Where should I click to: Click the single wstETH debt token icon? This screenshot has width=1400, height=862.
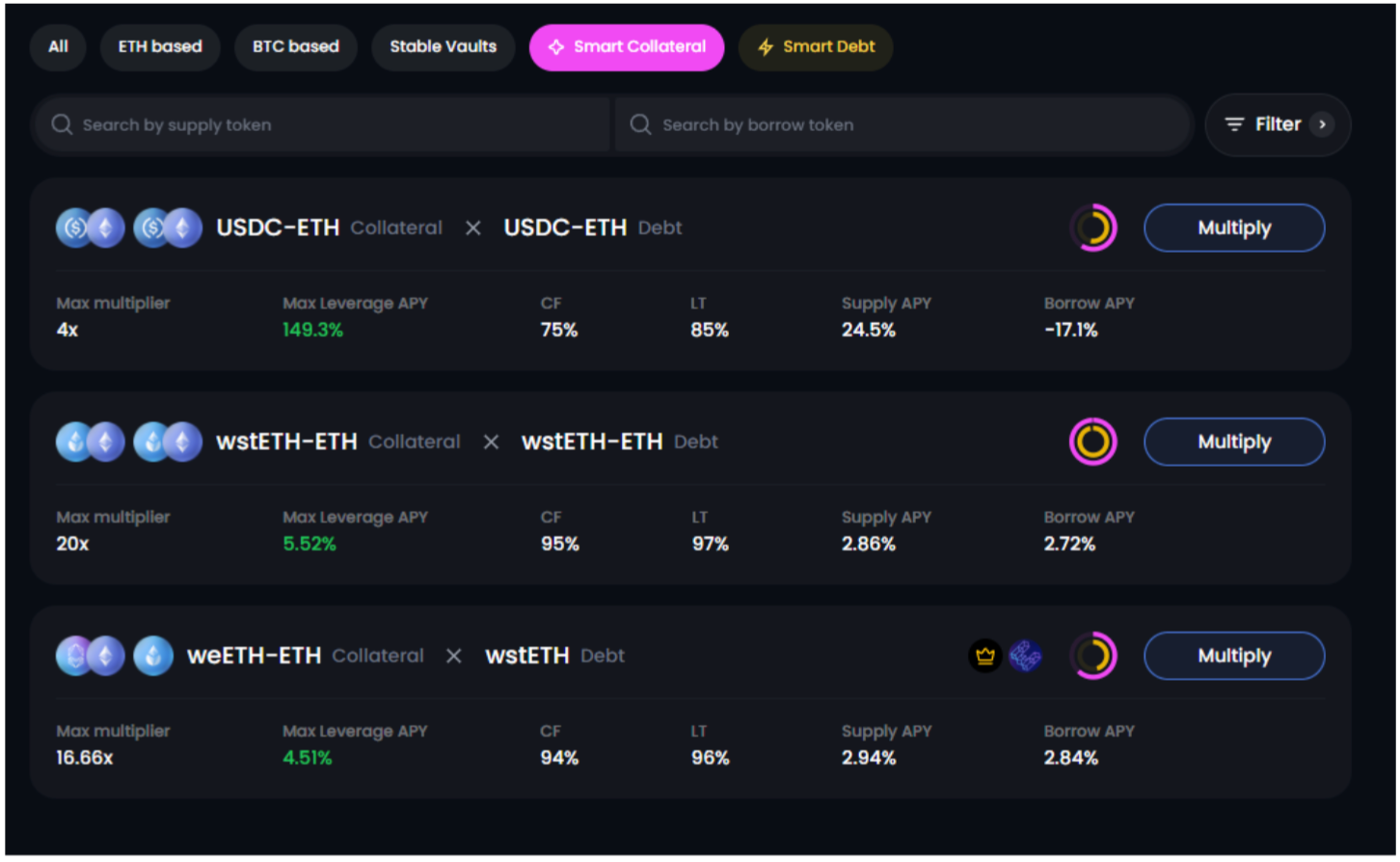point(152,656)
